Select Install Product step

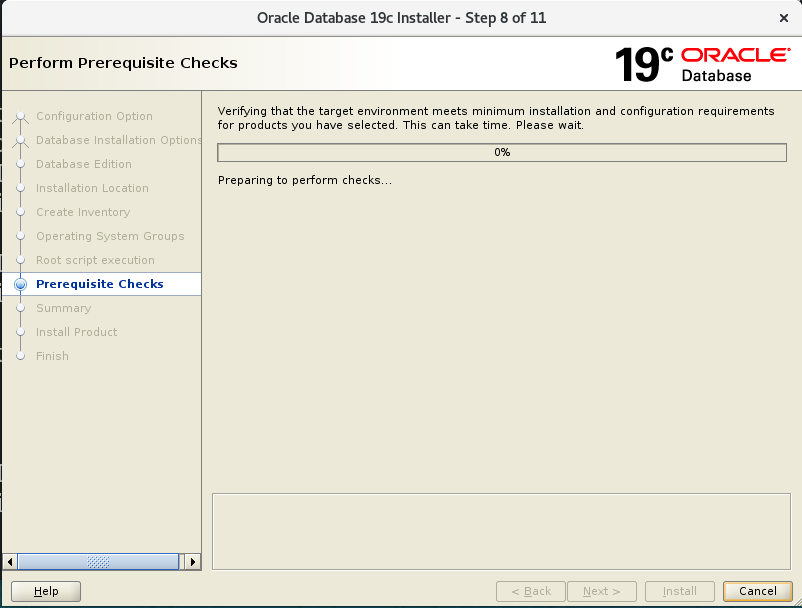[76, 332]
